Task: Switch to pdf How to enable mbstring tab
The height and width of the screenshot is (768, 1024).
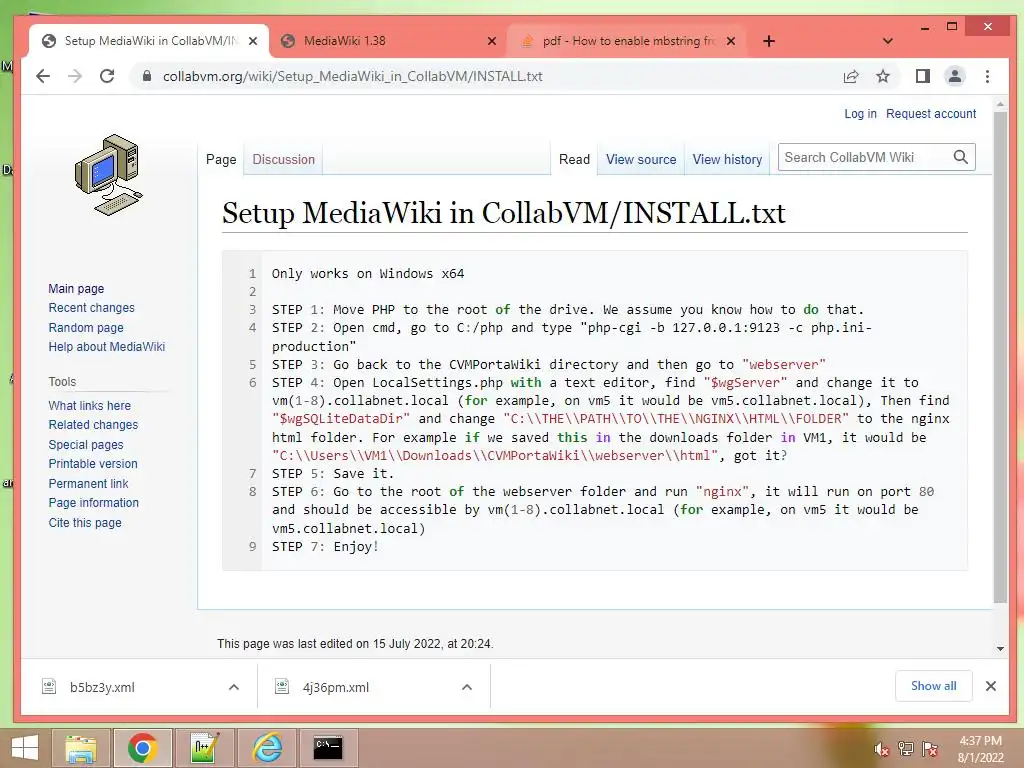Action: 628,41
